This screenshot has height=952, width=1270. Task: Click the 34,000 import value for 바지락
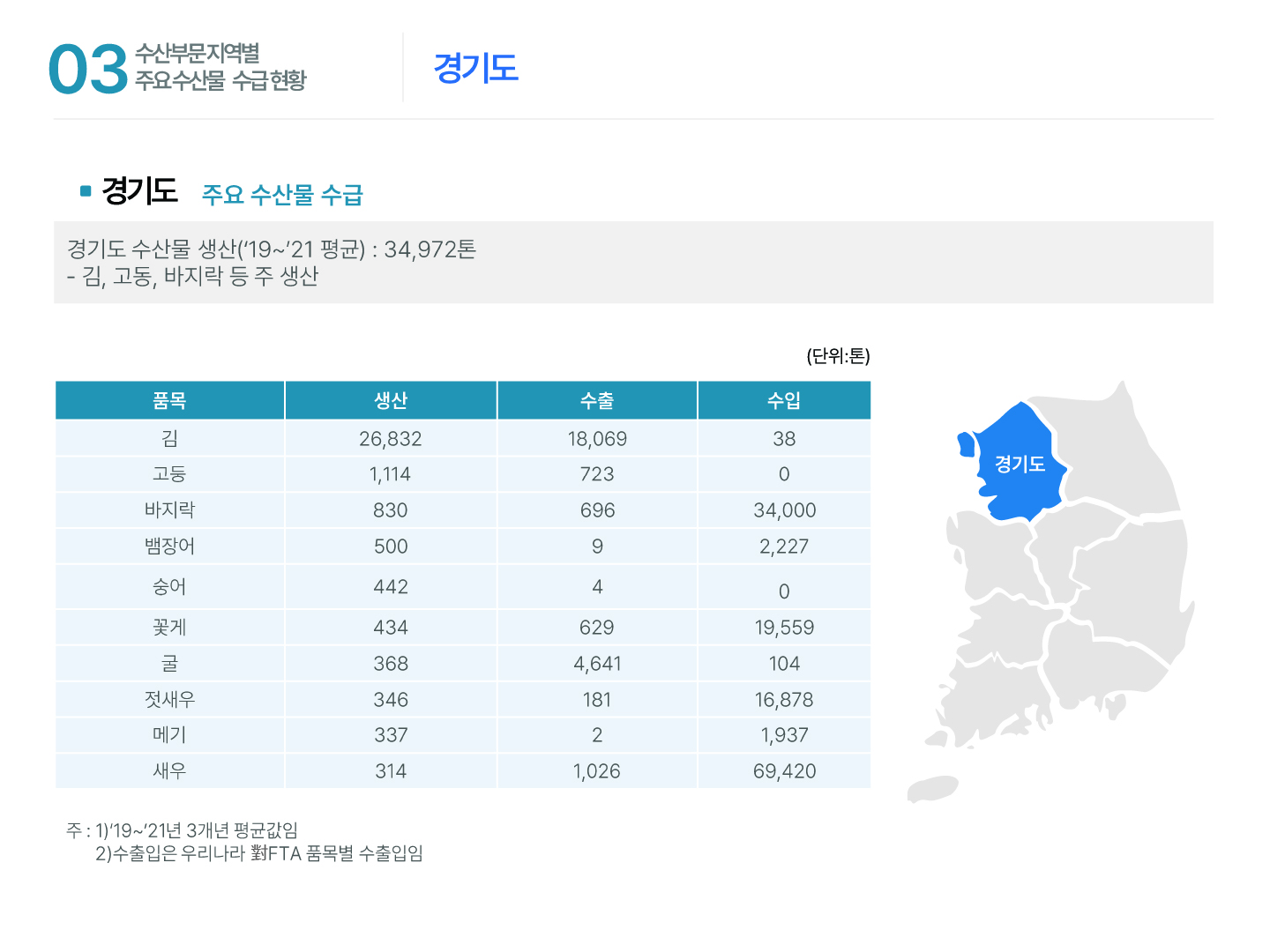pyautogui.click(x=785, y=510)
